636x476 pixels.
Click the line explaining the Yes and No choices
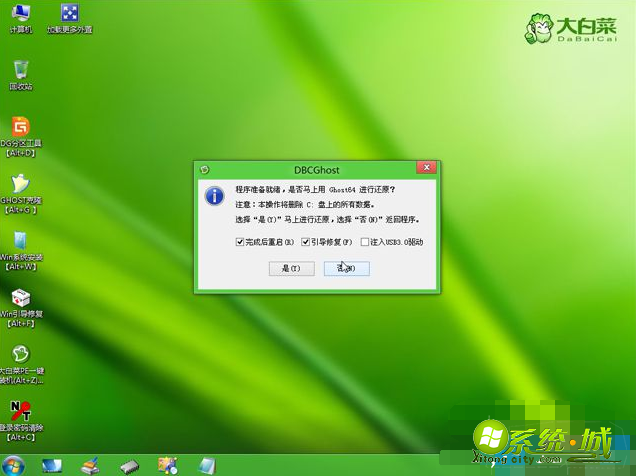click(x=327, y=219)
